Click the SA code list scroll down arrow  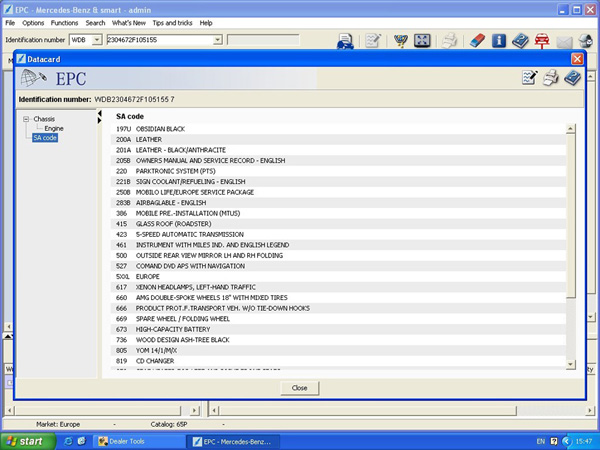(x=570, y=364)
